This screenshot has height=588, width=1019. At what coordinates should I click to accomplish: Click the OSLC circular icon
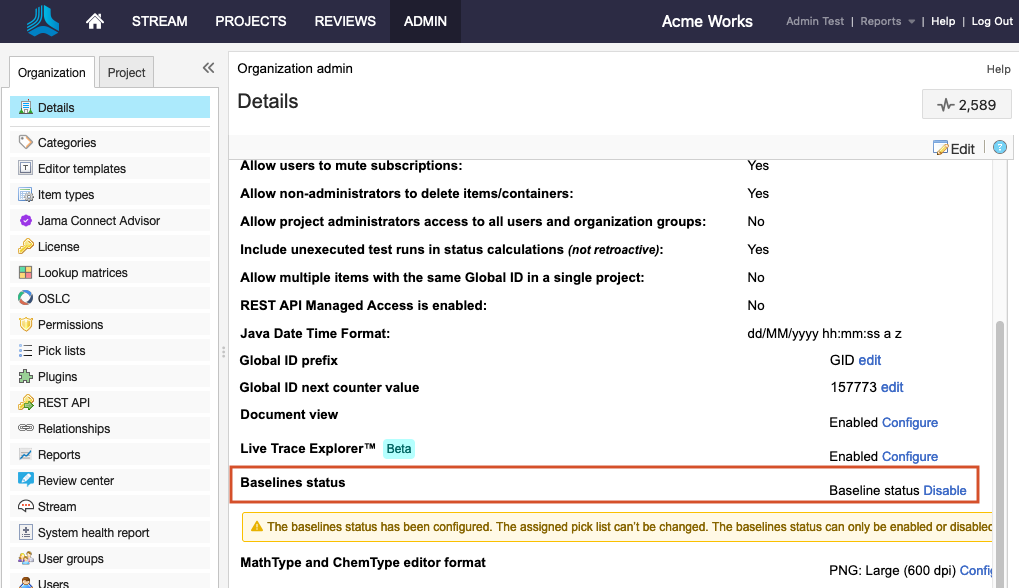click(x=25, y=298)
